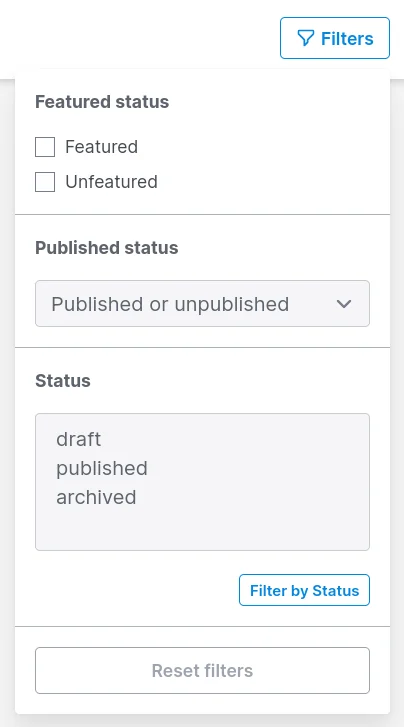Click the 'Published or unpublished' selected value
404x727 pixels.
tap(170, 304)
